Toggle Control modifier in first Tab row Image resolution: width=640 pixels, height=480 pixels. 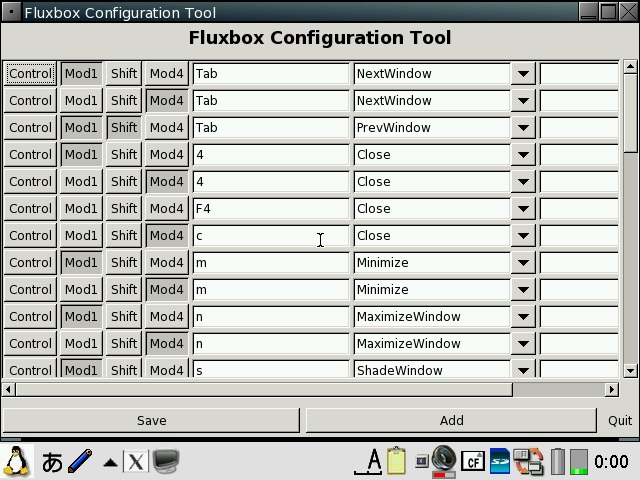30,74
